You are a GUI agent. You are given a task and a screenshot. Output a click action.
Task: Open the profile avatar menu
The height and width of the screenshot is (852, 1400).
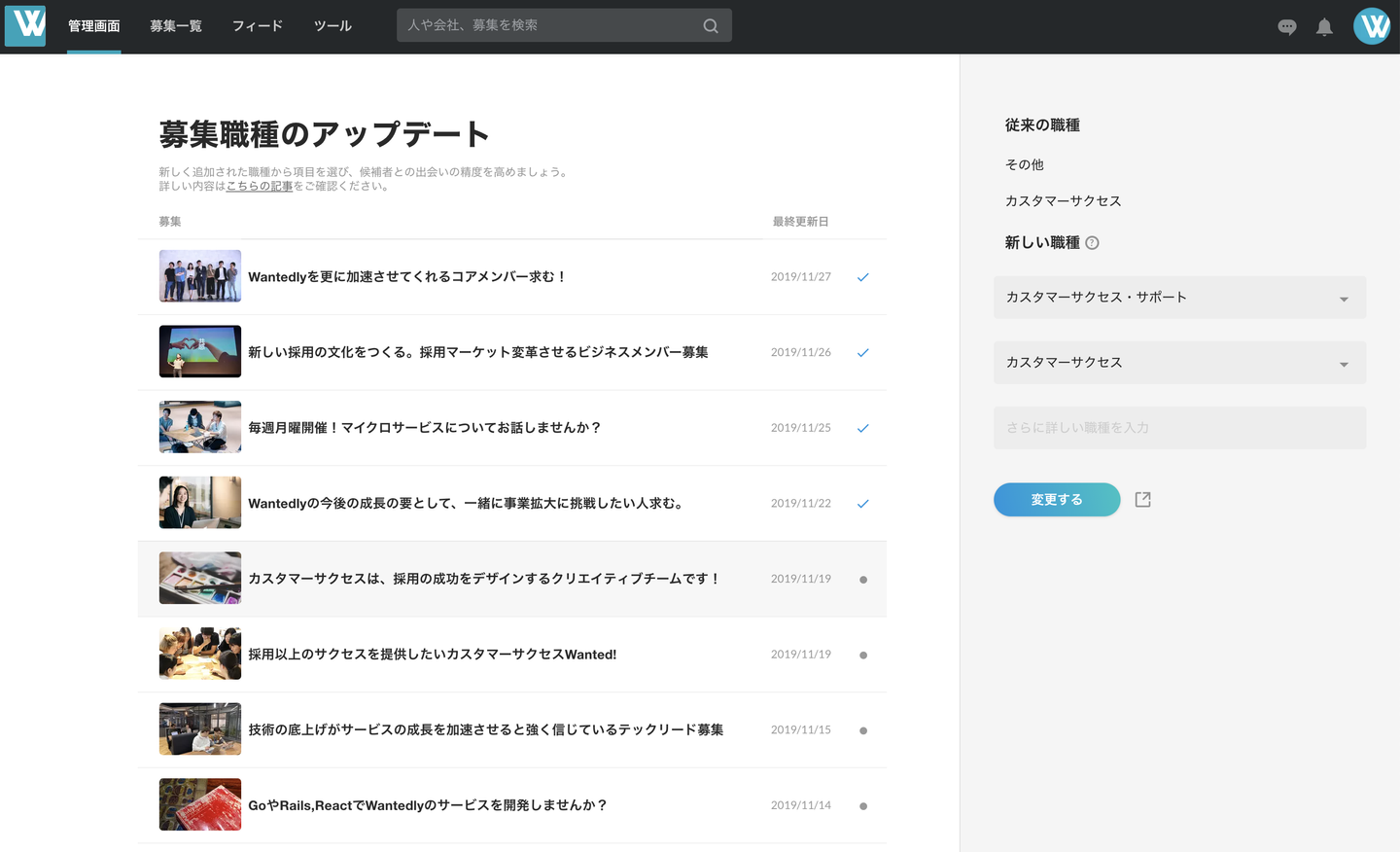[x=1372, y=26]
